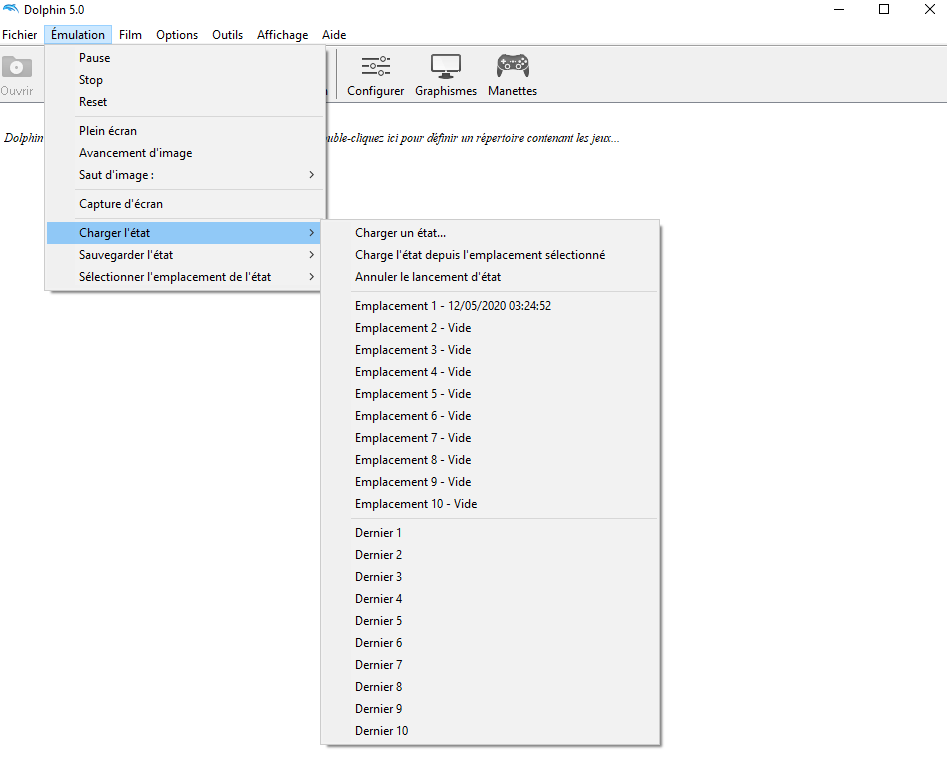Click the Configurer sliders icon
Image resolution: width=948 pixels, height=762 pixels.
375,66
